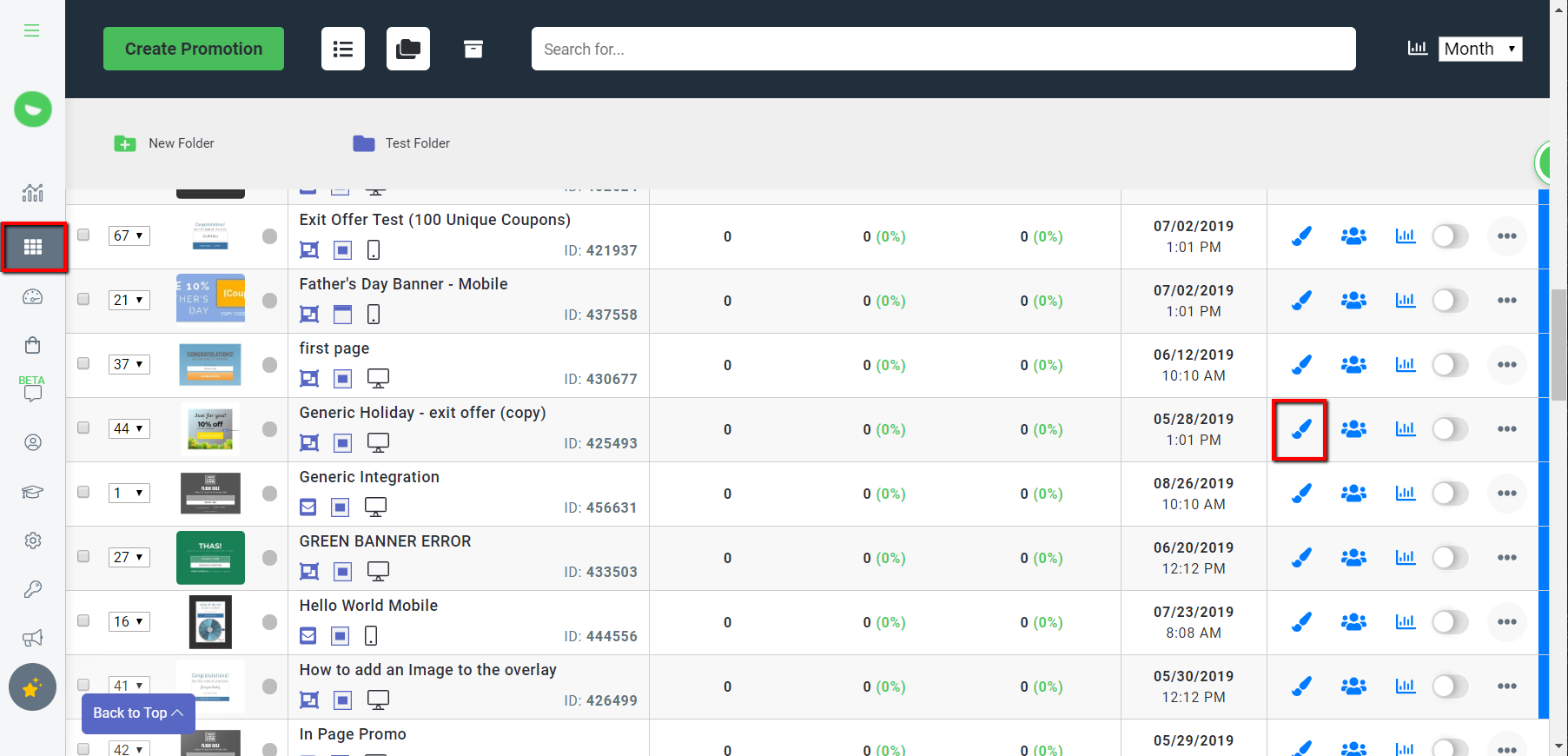Click the Create Promotion button
The height and width of the screenshot is (756, 1568).
coord(194,50)
